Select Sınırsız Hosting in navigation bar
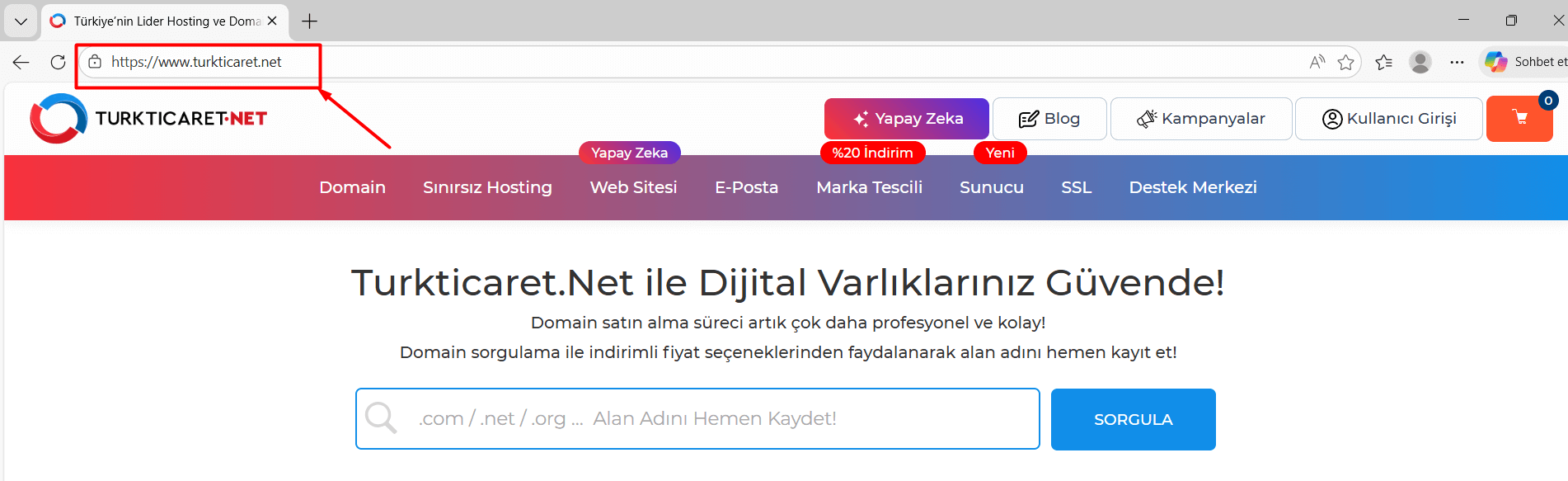Image resolution: width=1568 pixels, height=481 pixels. pyautogui.click(x=487, y=187)
